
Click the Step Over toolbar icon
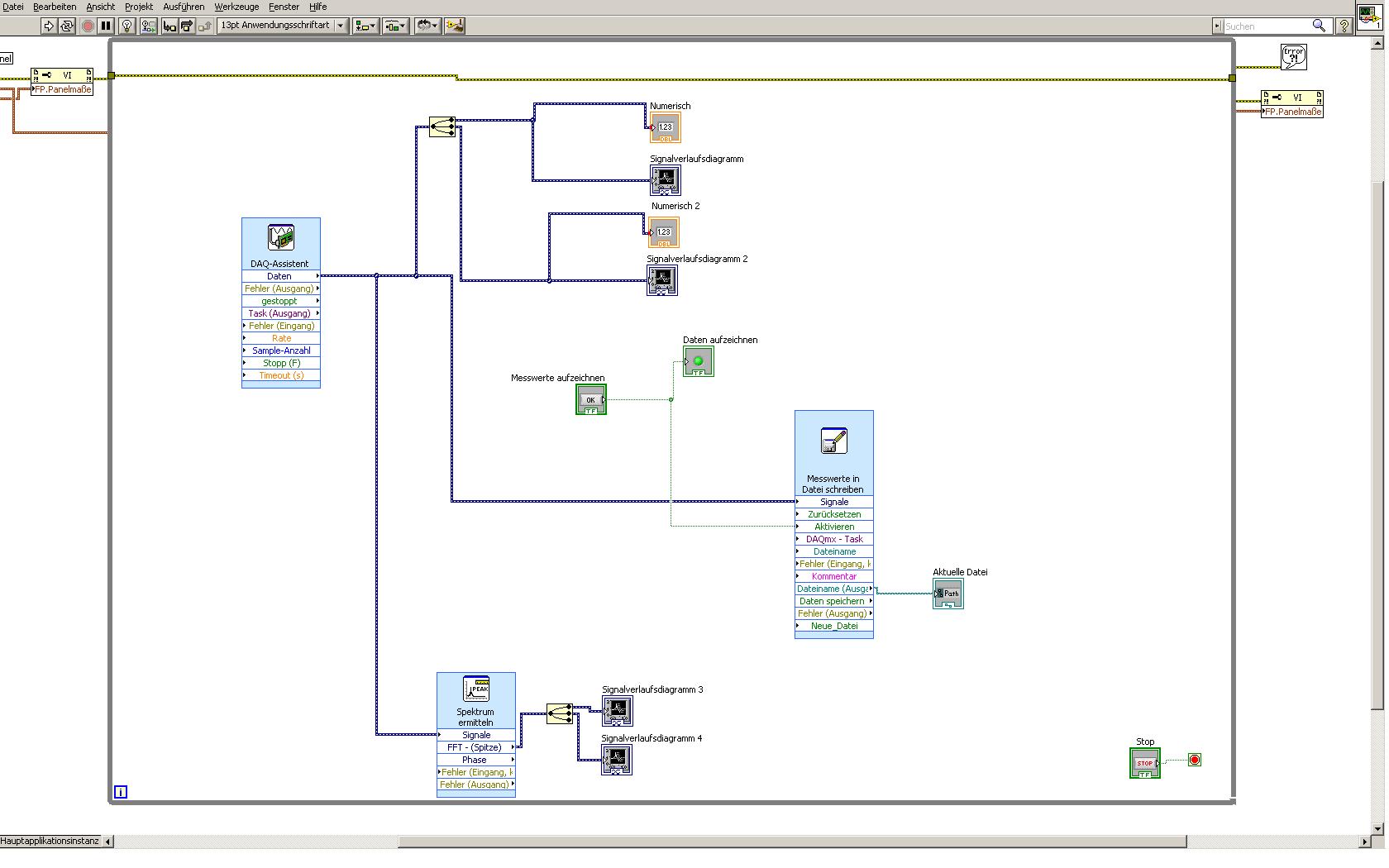tap(187, 26)
